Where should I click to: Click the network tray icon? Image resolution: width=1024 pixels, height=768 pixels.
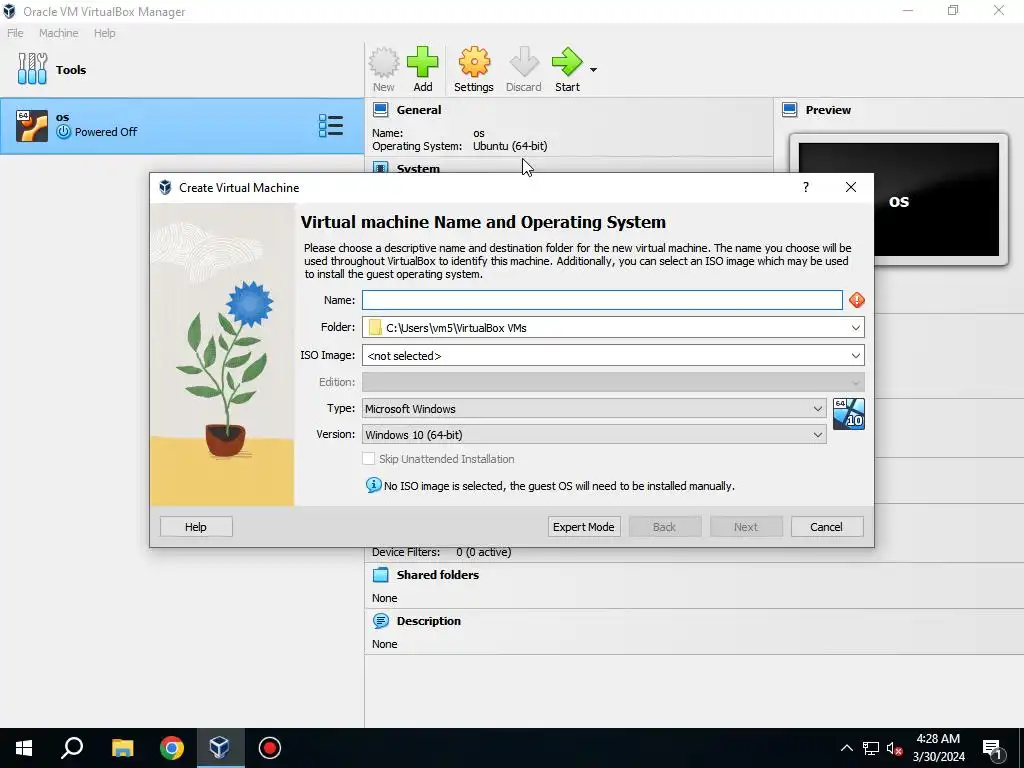(871, 748)
